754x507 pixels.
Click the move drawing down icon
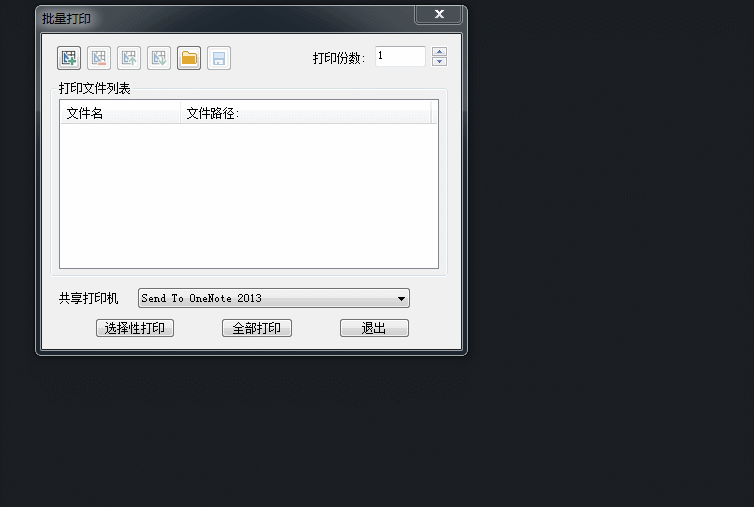pos(159,58)
